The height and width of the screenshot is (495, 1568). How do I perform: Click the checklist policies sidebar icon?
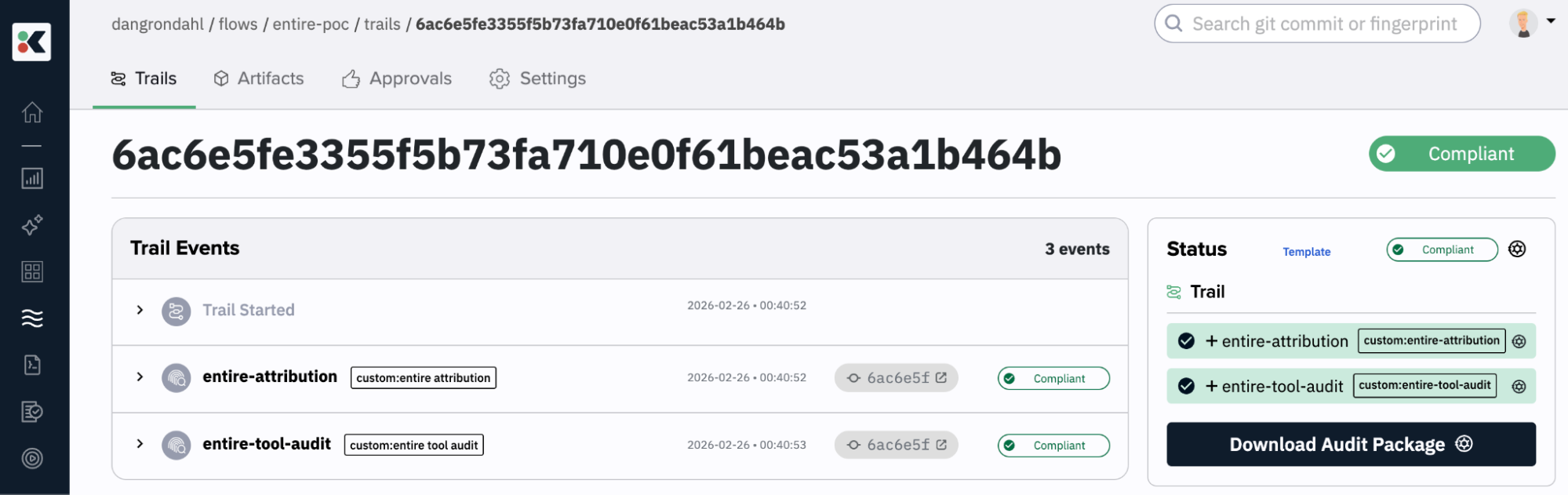click(32, 412)
